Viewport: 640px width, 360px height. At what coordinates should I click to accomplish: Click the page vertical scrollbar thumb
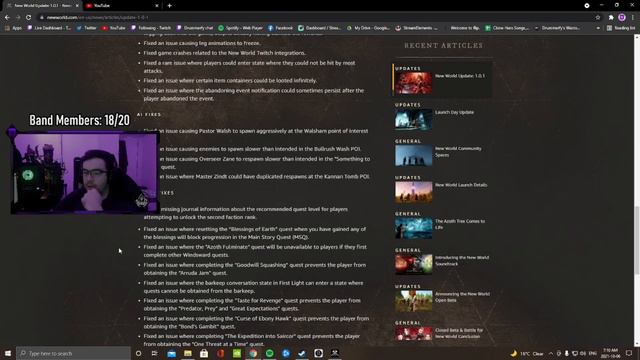click(636, 240)
